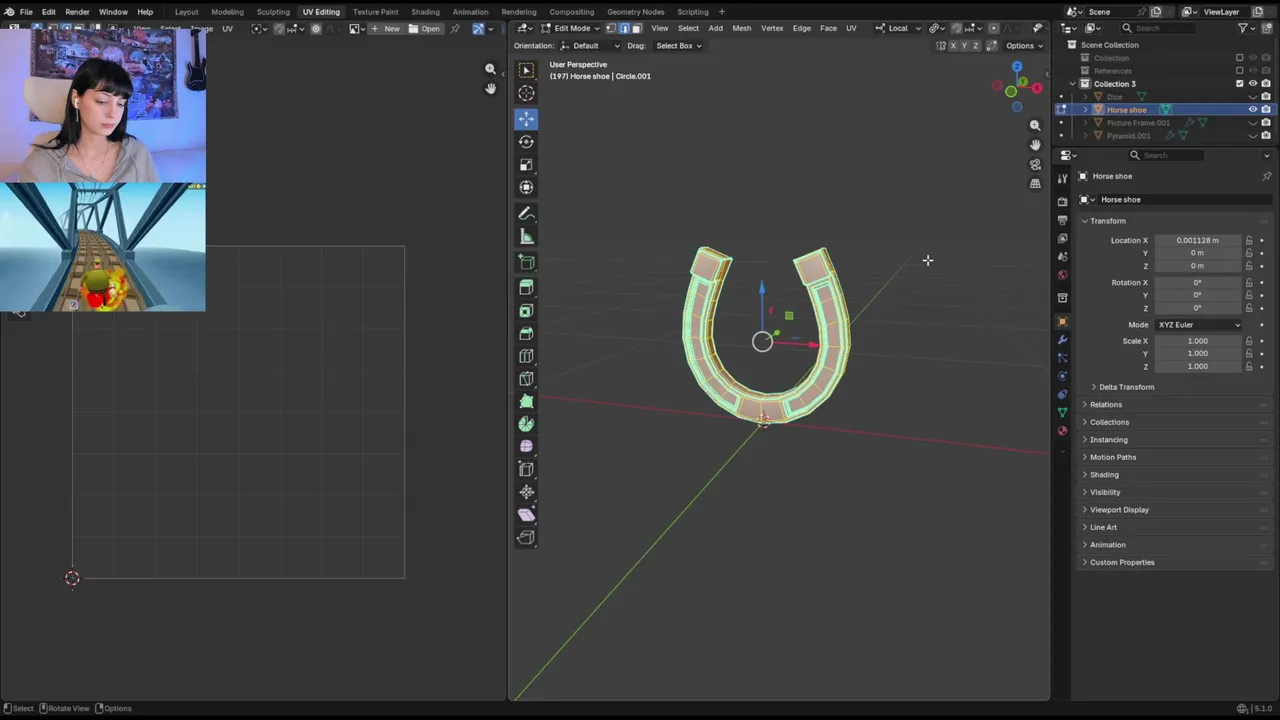Expand Horse shoe in outliner tree
This screenshot has width=1280, height=720.
point(1085,110)
